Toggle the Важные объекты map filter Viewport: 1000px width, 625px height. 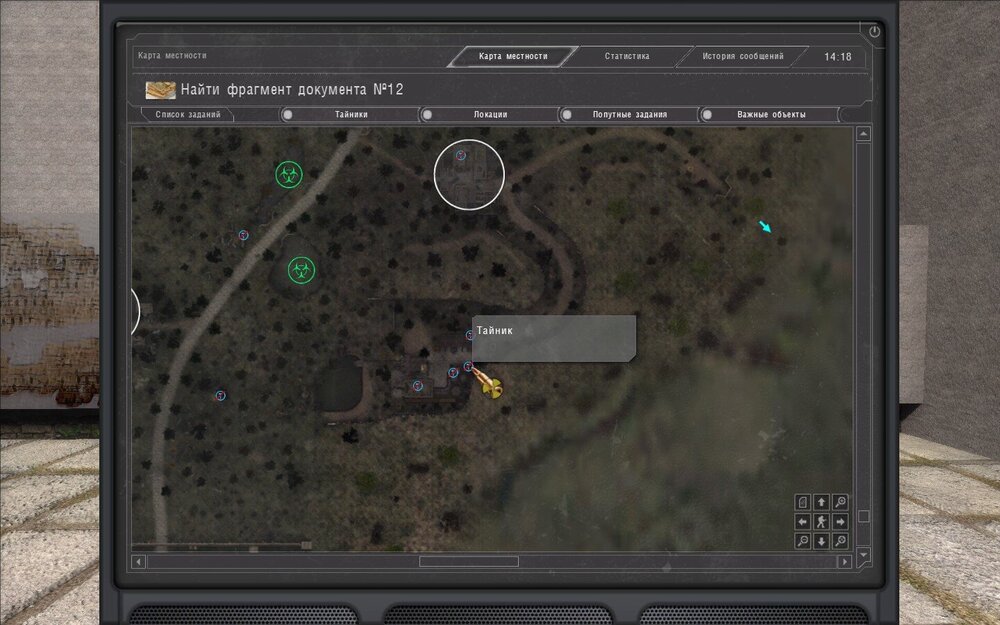769,115
